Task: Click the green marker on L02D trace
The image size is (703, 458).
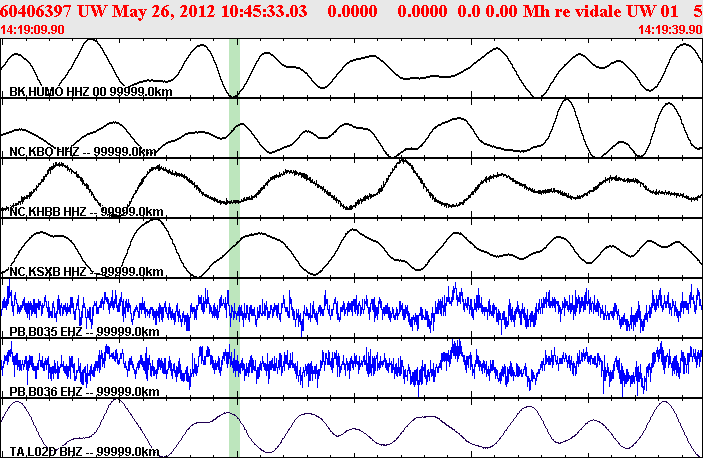Action: point(234,428)
